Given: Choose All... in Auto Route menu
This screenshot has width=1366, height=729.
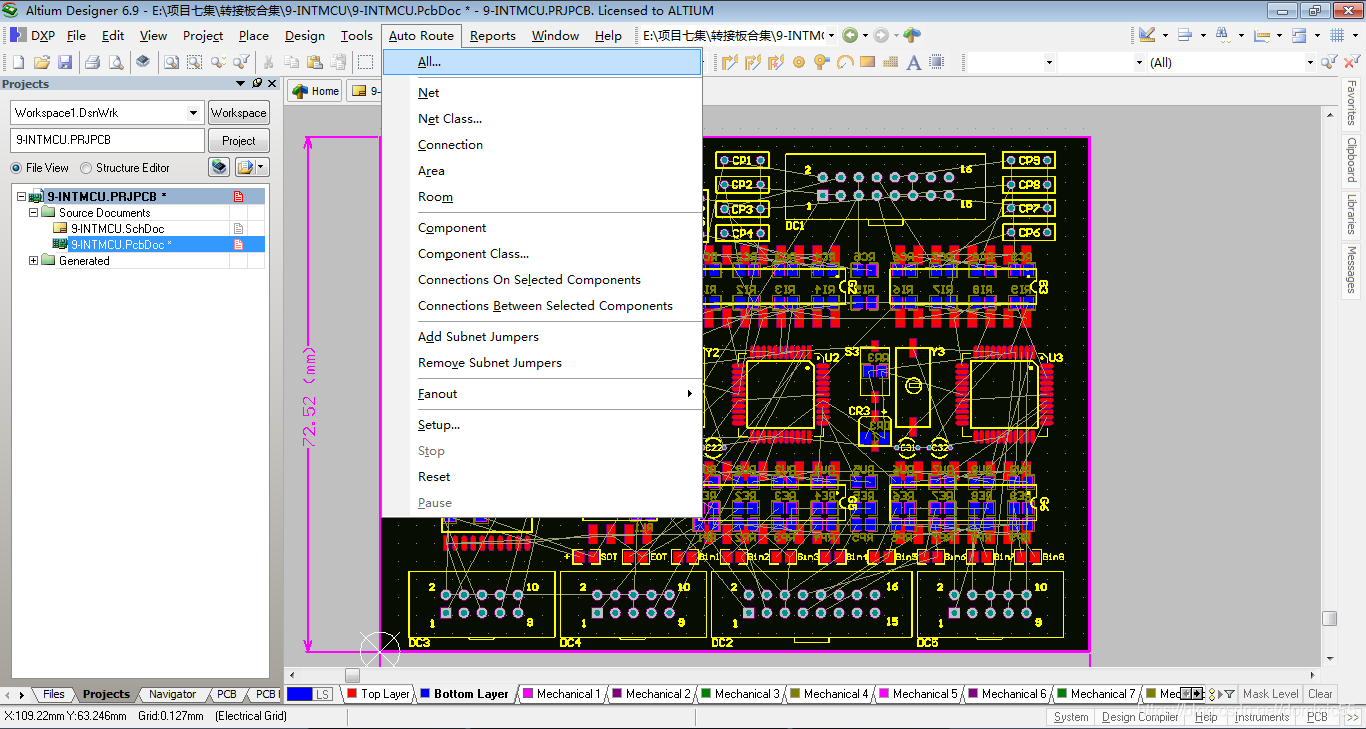Looking at the screenshot, I should (542, 62).
